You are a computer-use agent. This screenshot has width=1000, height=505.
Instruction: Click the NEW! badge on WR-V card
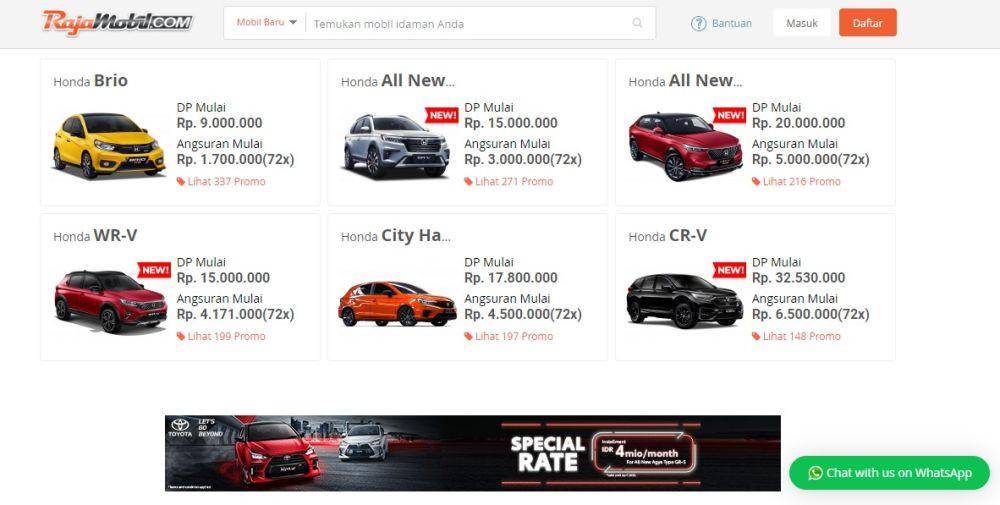(154, 270)
